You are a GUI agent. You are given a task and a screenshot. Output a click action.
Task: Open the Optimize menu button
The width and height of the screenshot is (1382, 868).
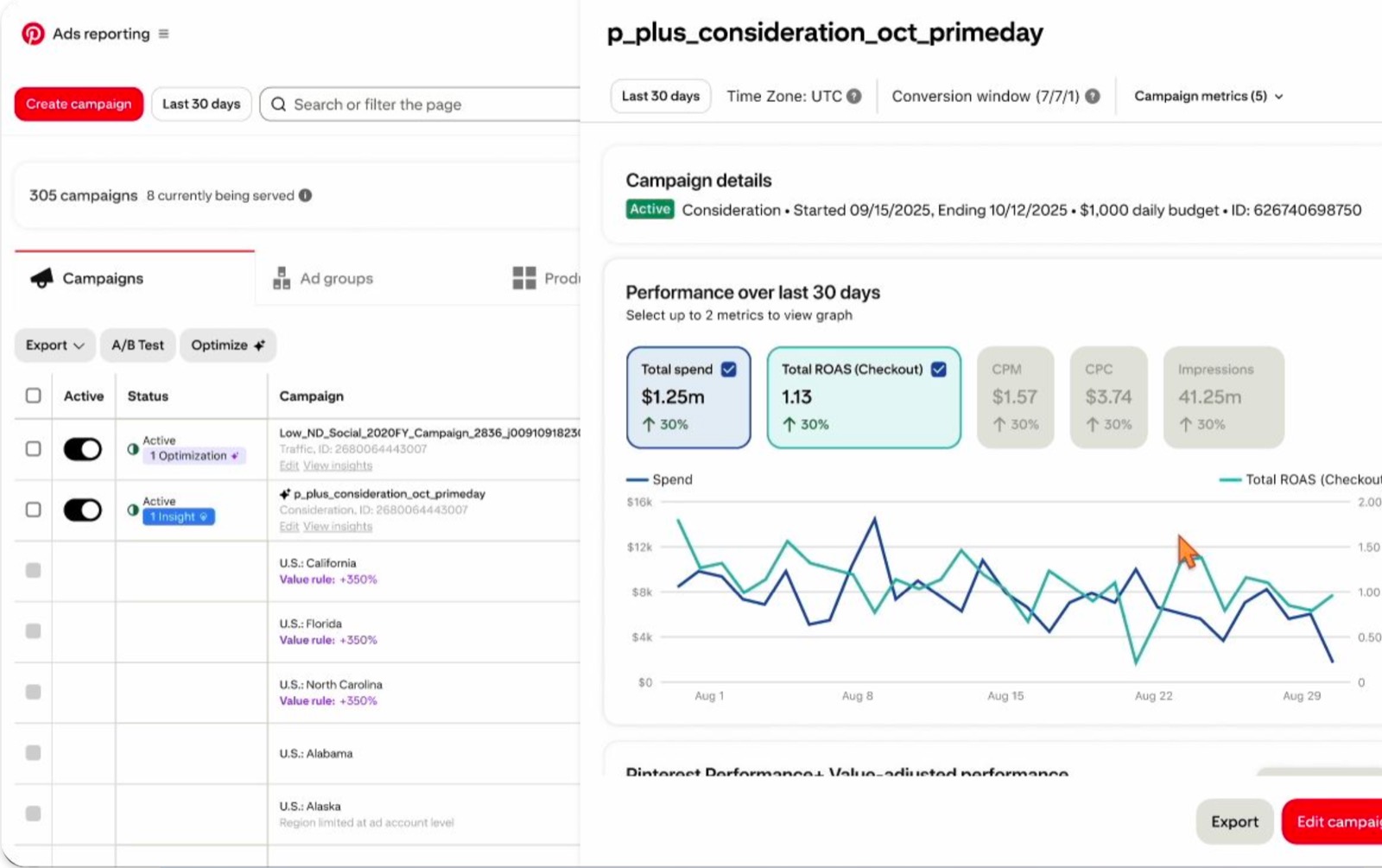click(228, 345)
